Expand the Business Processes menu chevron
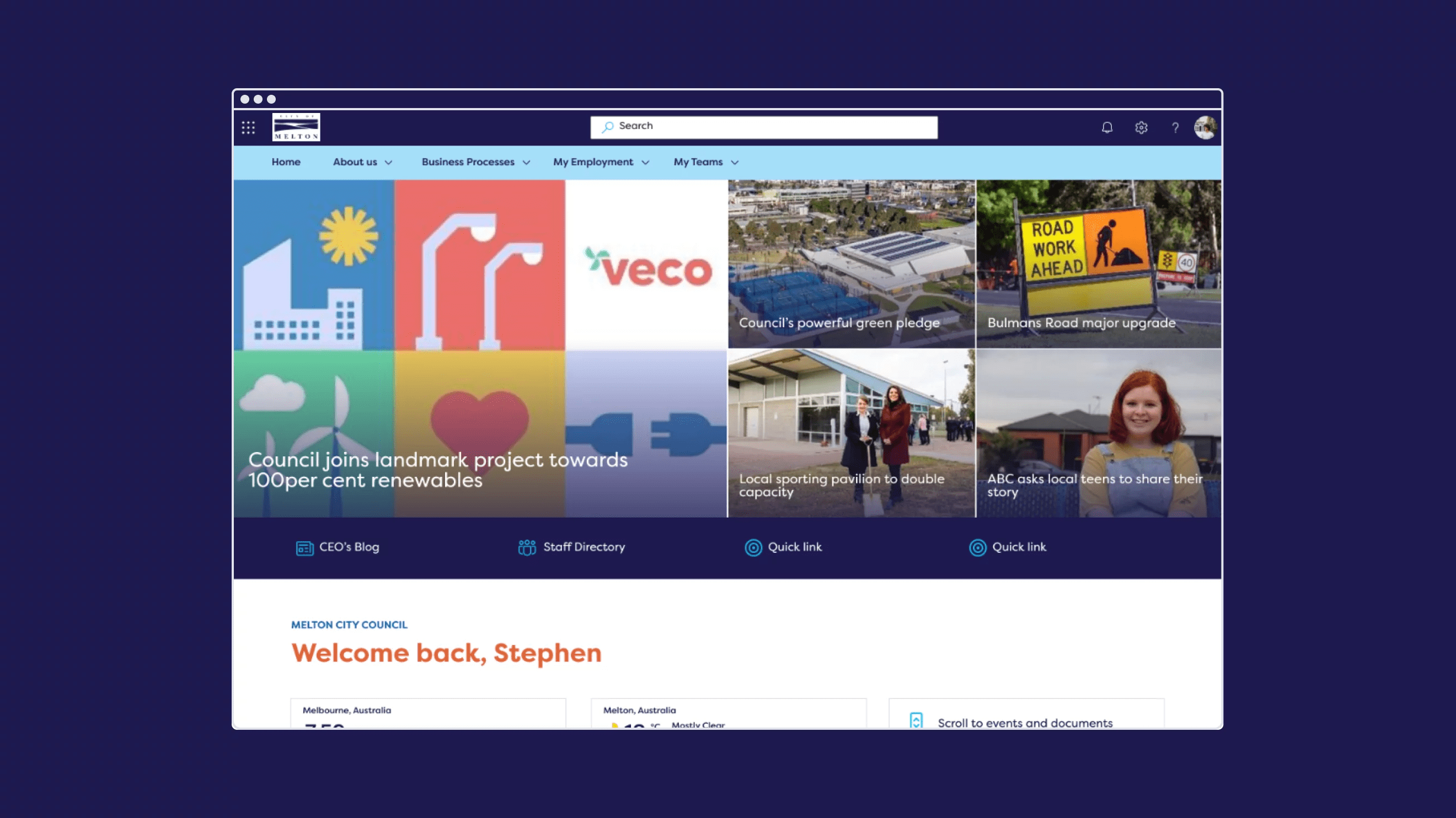 (526, 163)
